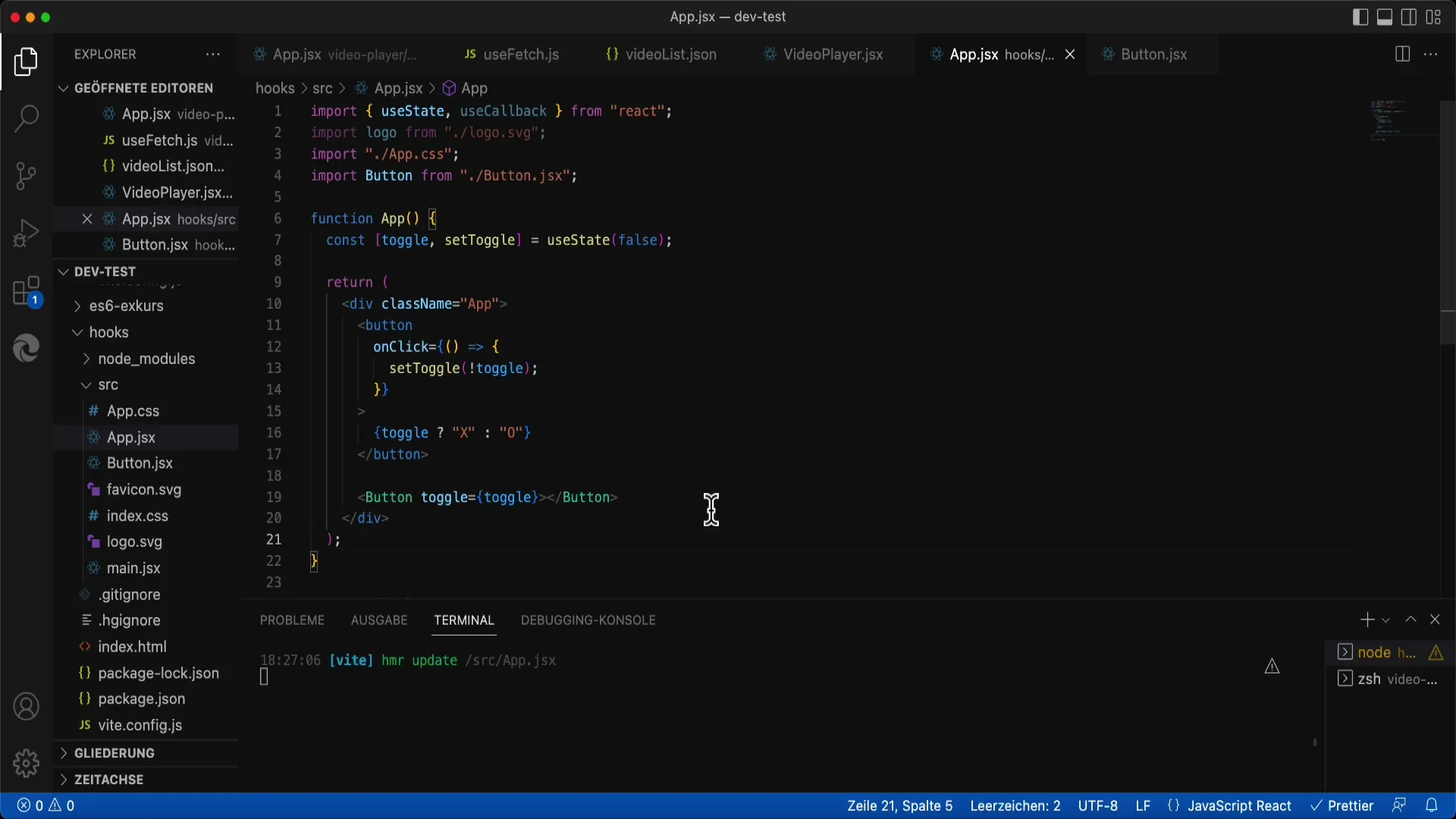
Task: Select the node terminal instance
Action: [x=1389, y=652]
